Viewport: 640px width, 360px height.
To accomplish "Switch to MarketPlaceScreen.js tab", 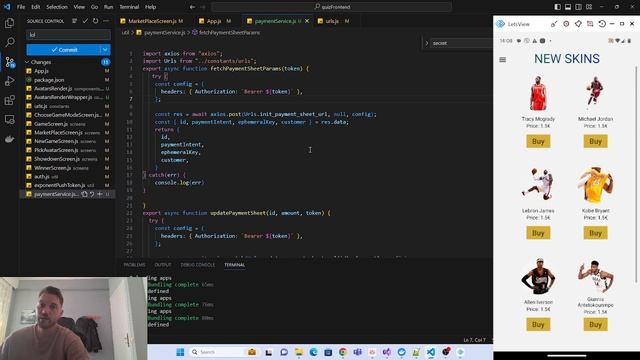I will 152,21.
